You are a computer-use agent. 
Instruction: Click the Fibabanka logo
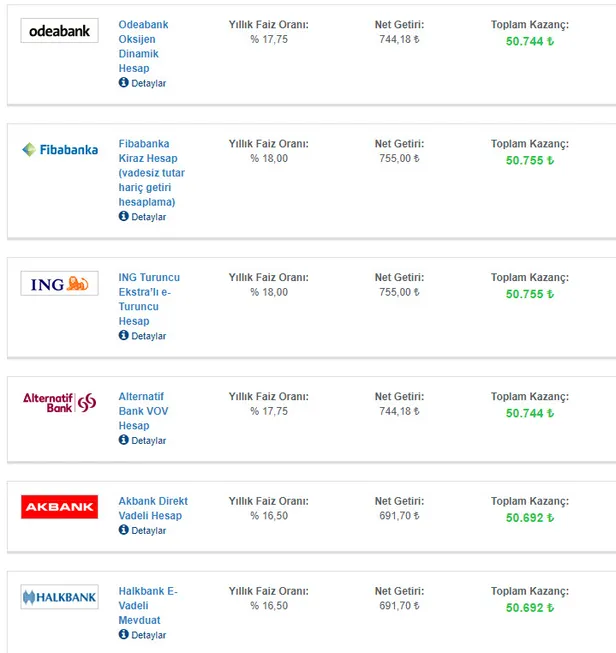[x=60, y=150]
